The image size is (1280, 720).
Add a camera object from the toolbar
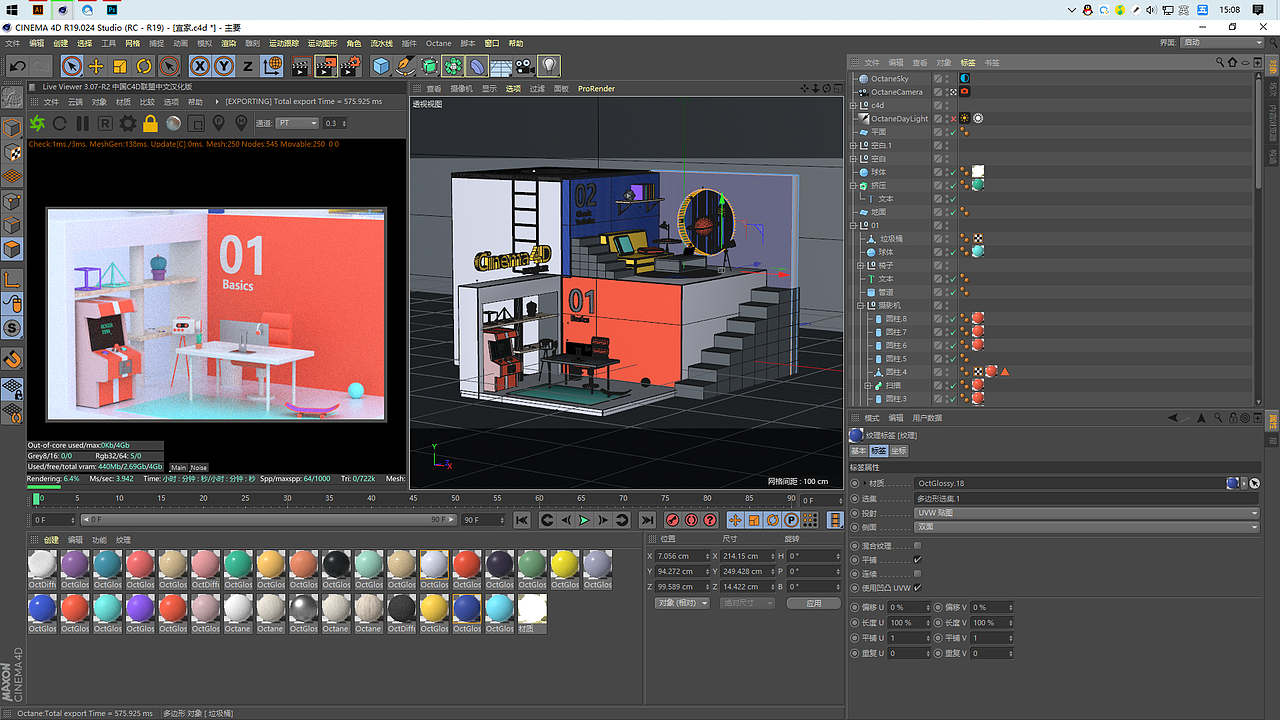tap(525, 66)
